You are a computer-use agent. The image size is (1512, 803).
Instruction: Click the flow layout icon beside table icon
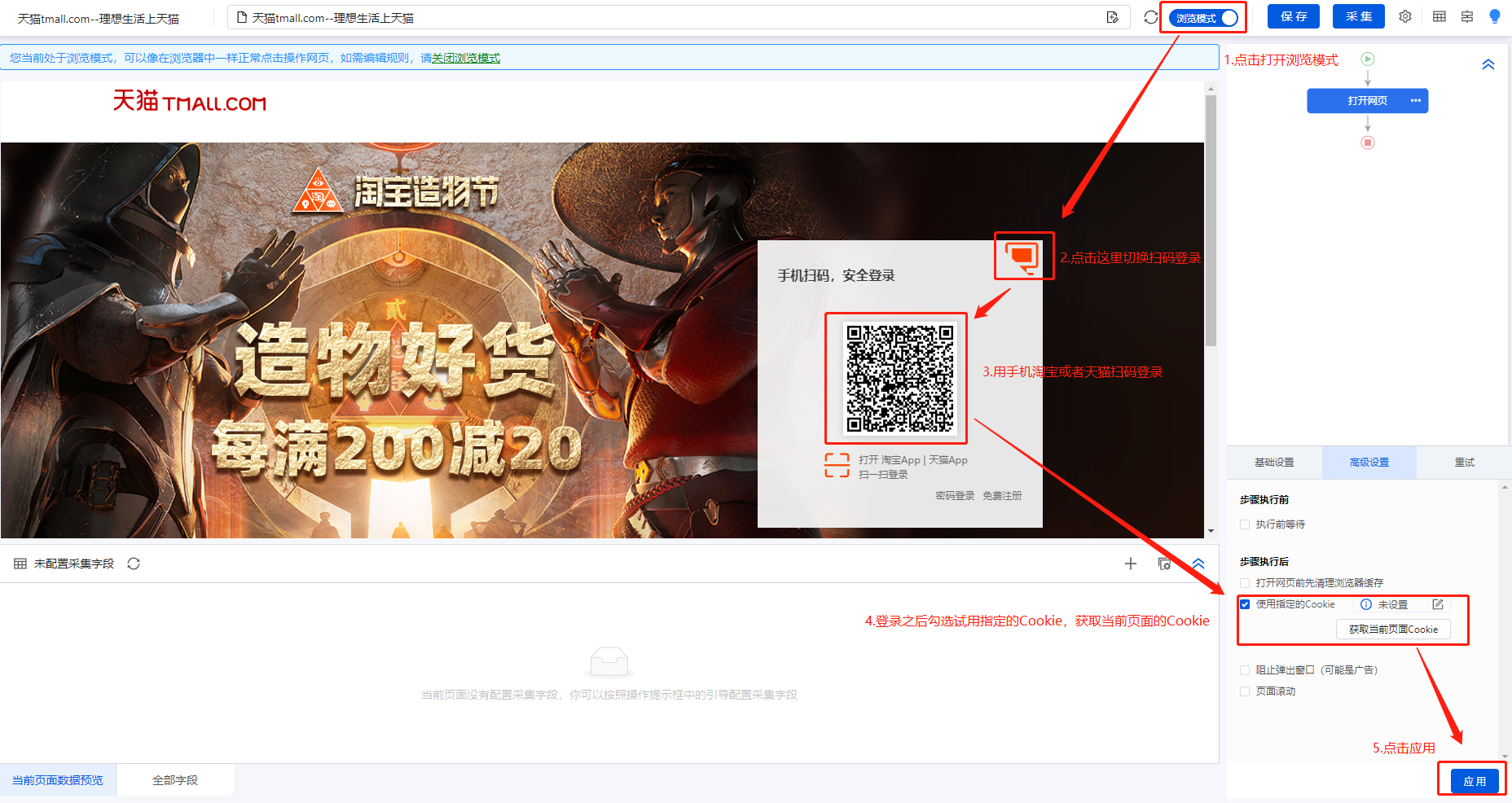tap(1467, 16)
